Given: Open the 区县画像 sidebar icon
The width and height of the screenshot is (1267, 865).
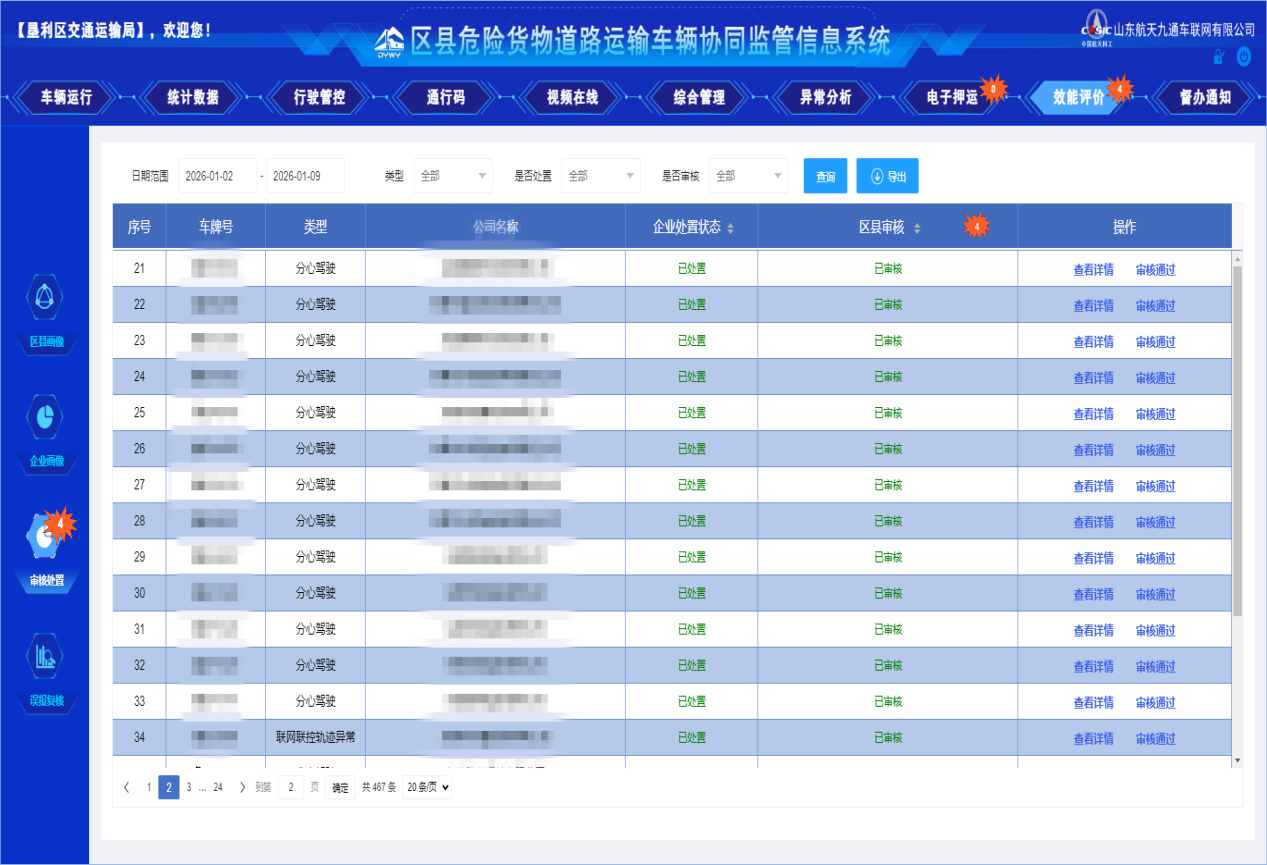Looking at the screenshot, I should (x=46, y=296).
